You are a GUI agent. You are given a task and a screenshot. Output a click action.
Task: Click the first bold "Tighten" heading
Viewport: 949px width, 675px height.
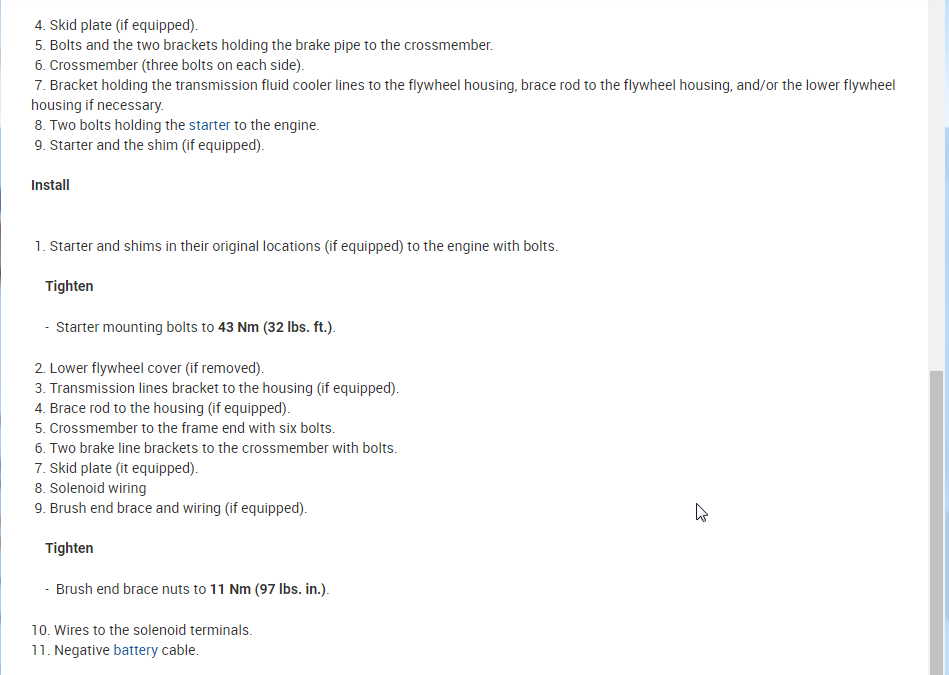[x=69, y=286]
